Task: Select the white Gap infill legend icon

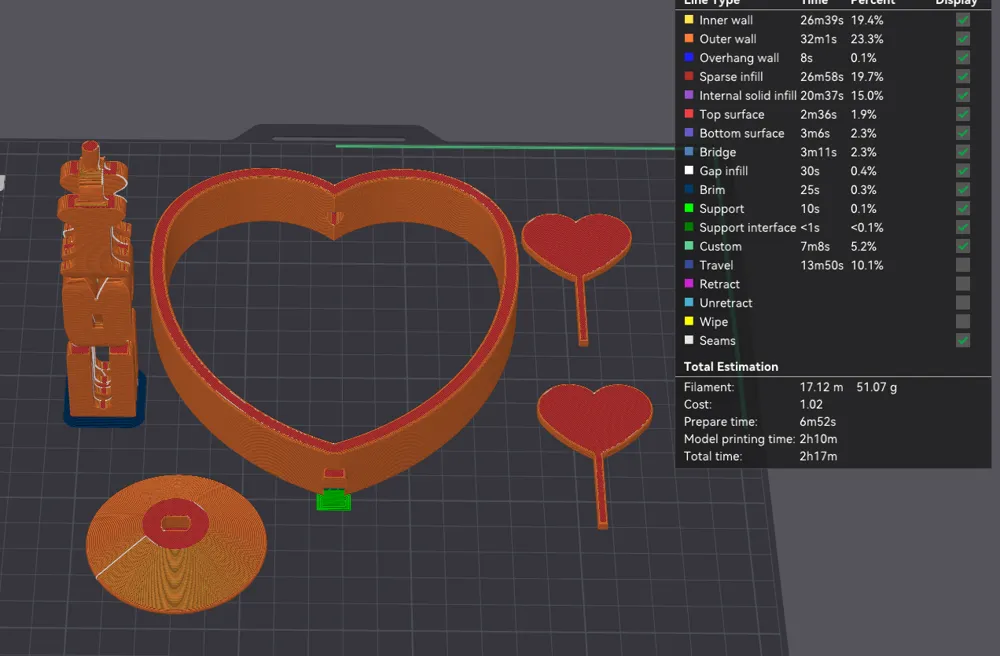Action: [689, 171]
